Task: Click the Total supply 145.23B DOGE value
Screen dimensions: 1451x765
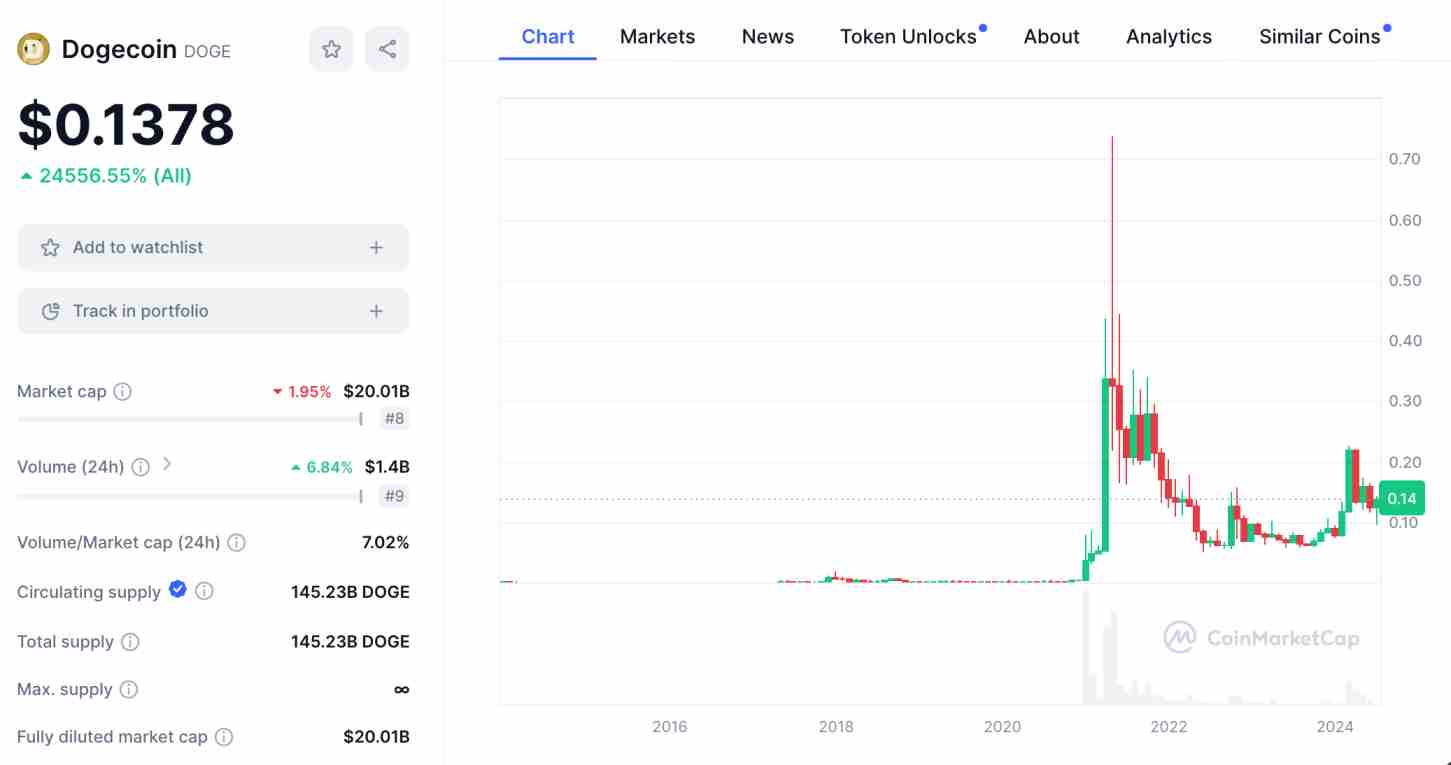Action: point(350,641)
